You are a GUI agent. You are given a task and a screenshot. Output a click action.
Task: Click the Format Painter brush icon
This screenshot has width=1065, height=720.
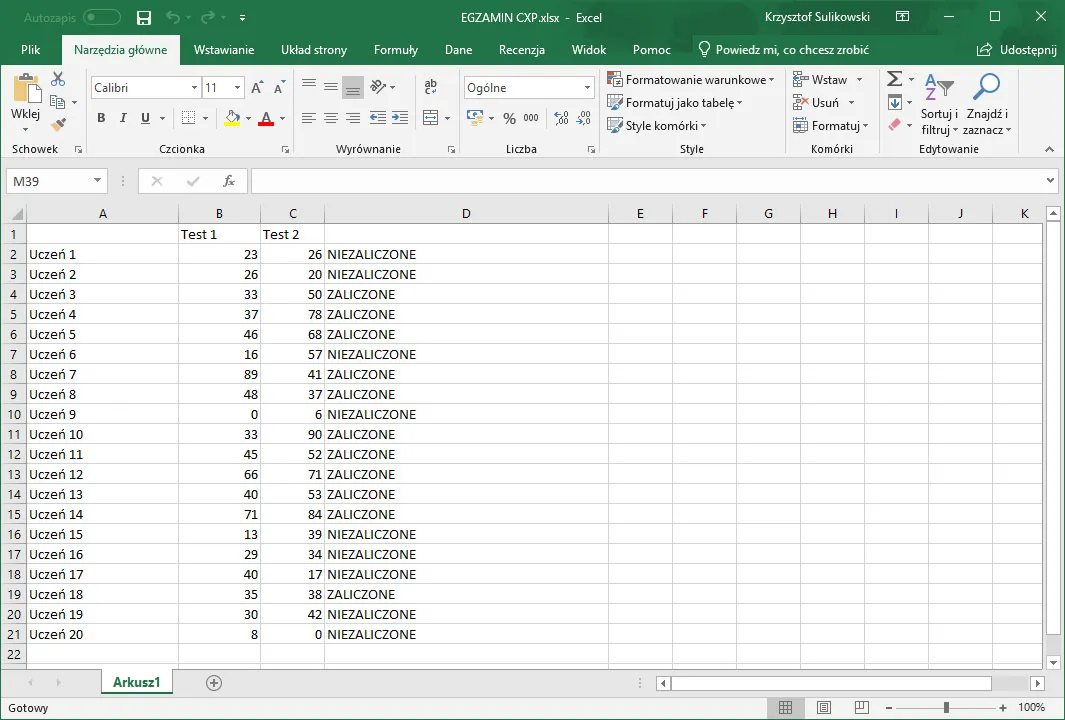click(x=58, y=125)
